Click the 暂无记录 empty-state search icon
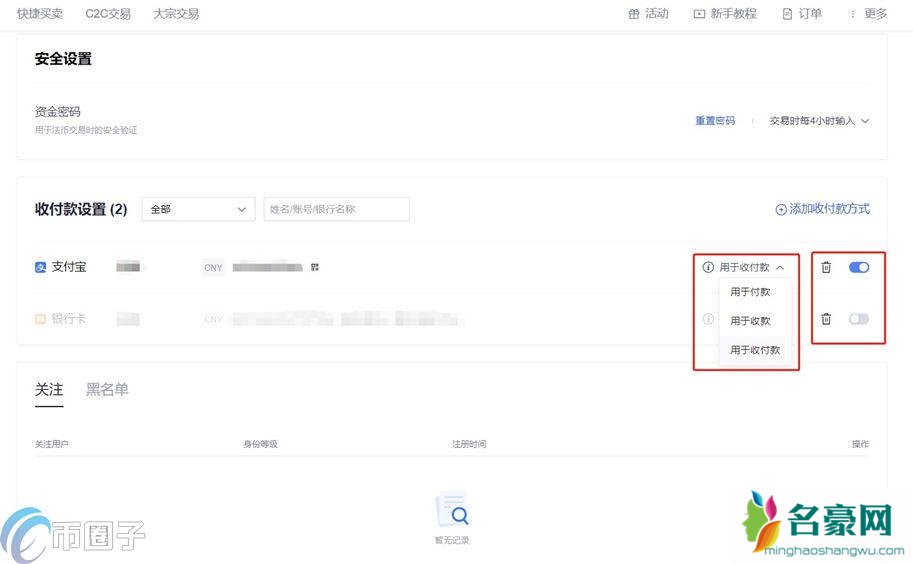Image resolution: width=913 pixels, height=564 pixels. click(452, 510)
